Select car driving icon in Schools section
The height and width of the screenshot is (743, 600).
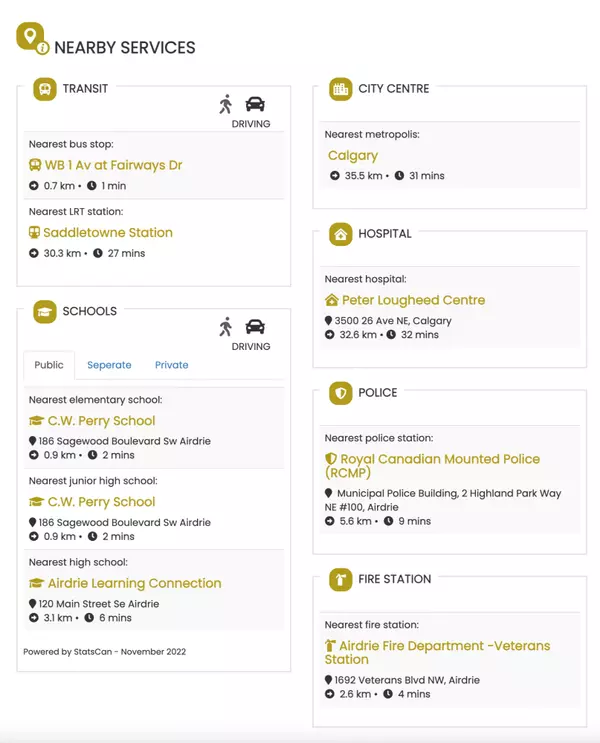click(x=255, y=327)
